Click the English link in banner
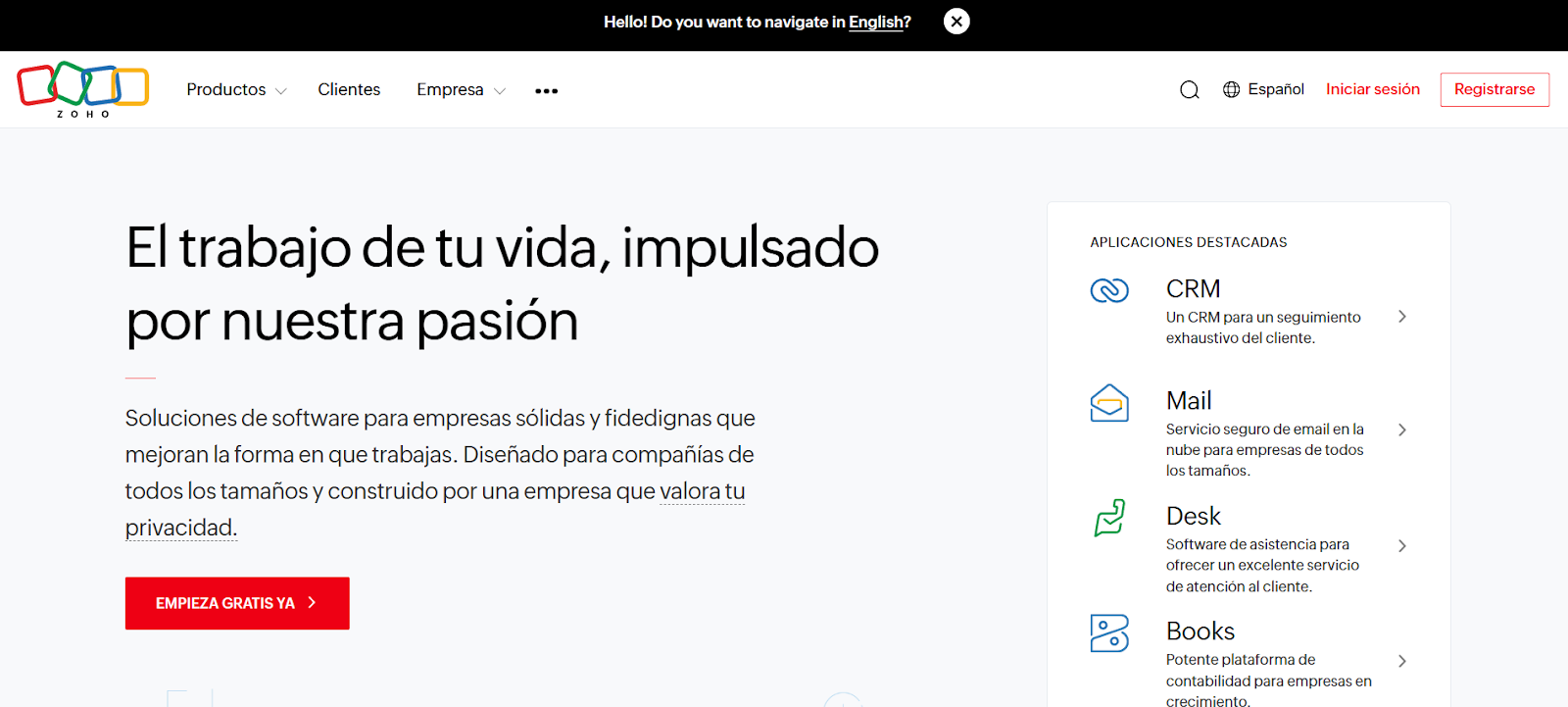Image resolution: width=1568 pixels, height=707 pixels. pyautogui.click(x=876, y=22)
